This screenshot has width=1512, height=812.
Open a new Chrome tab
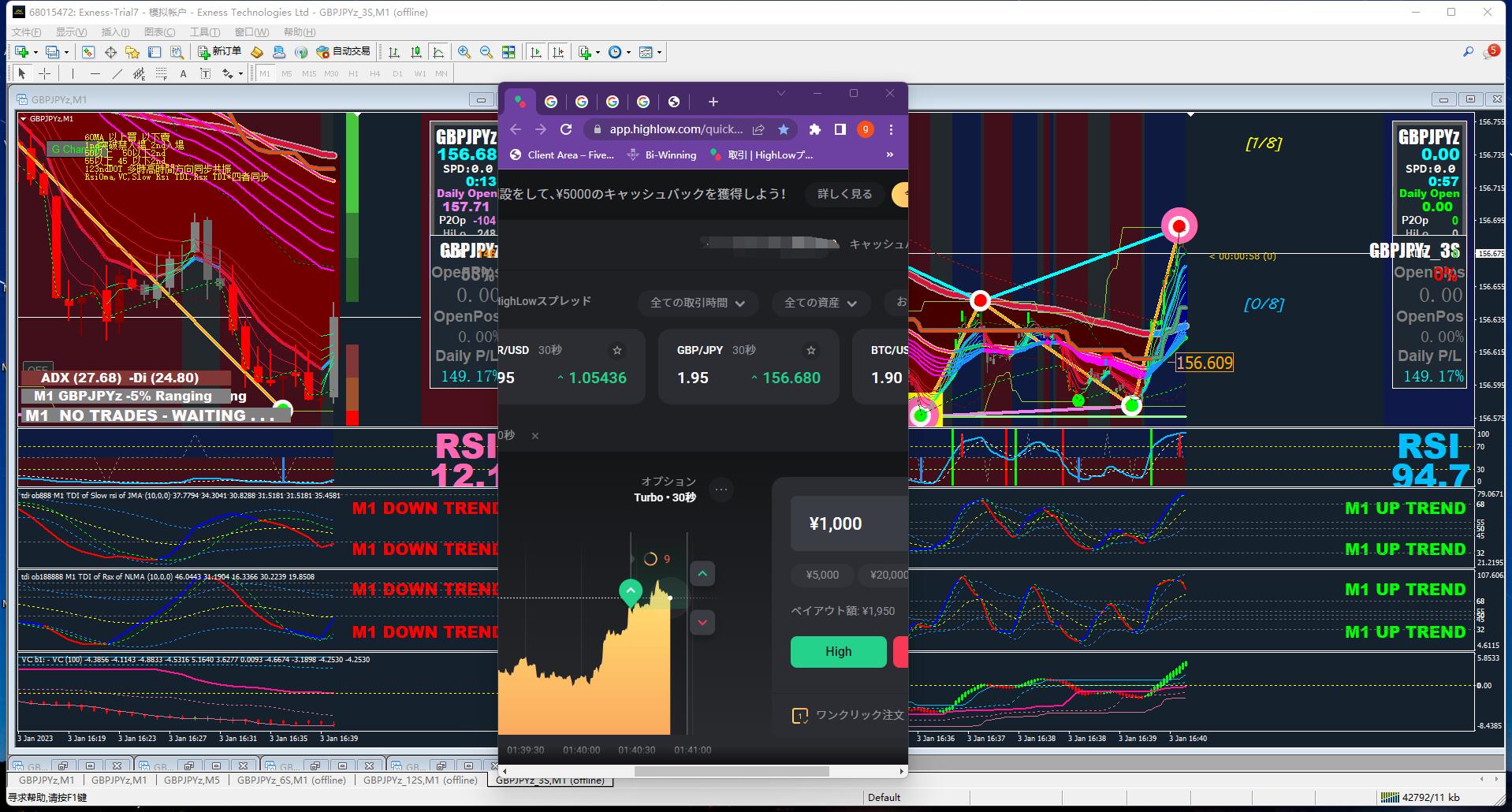(x=713, y=102)
